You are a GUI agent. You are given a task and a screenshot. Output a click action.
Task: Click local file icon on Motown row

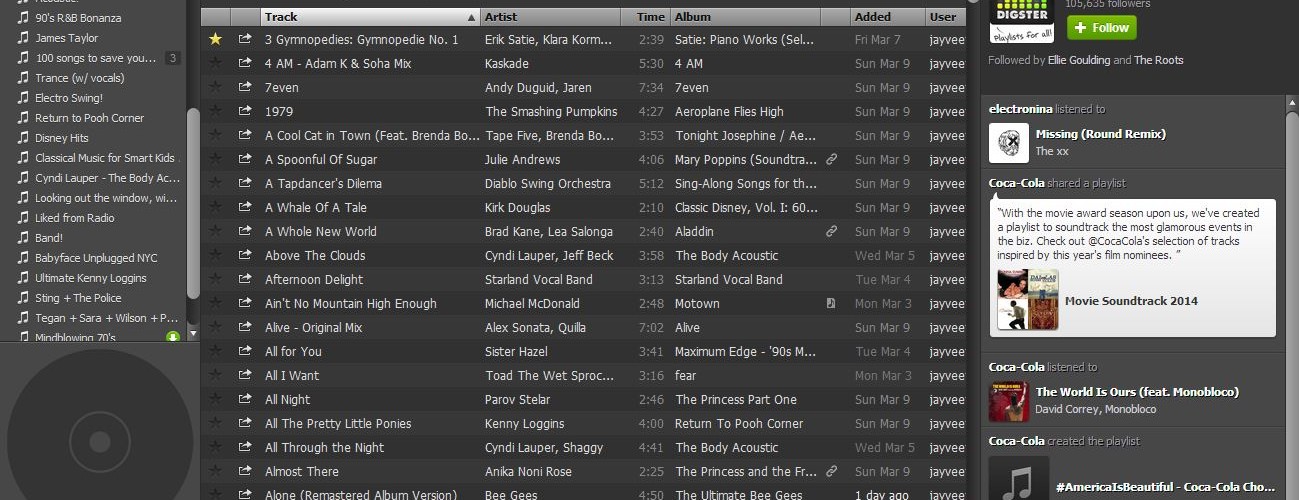tap(831, 304)
